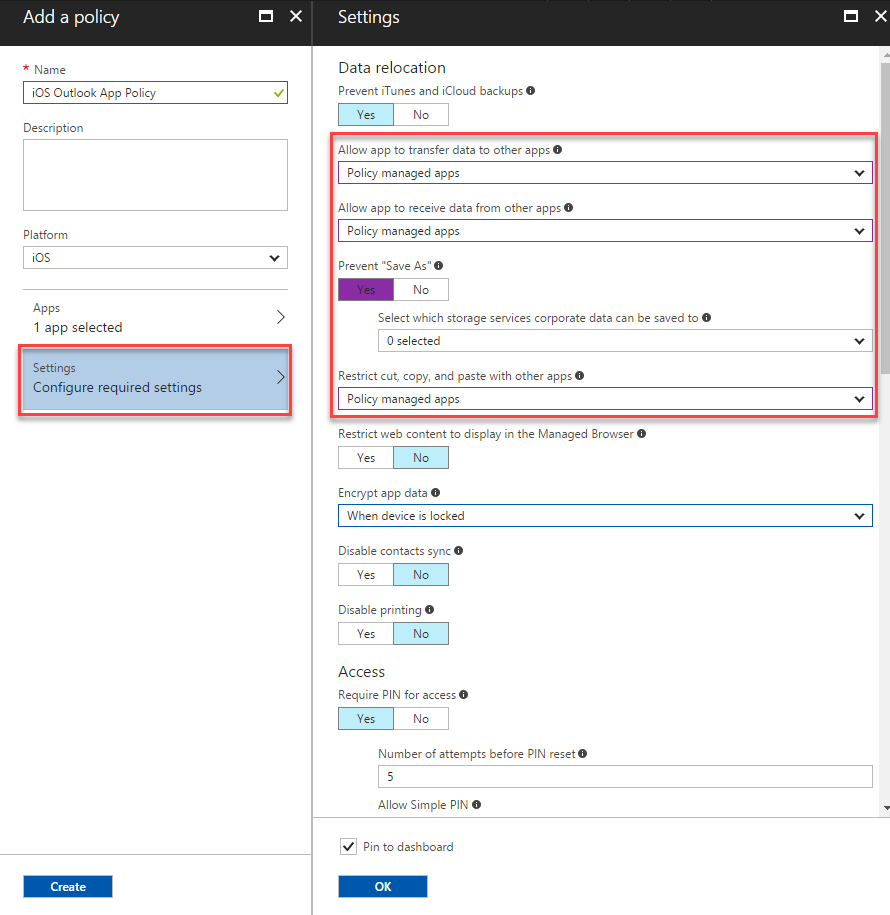Viewport: 890px width, 915px height.
Task: Open info icon next to Disable contacts sync
Action: (459, 550)
